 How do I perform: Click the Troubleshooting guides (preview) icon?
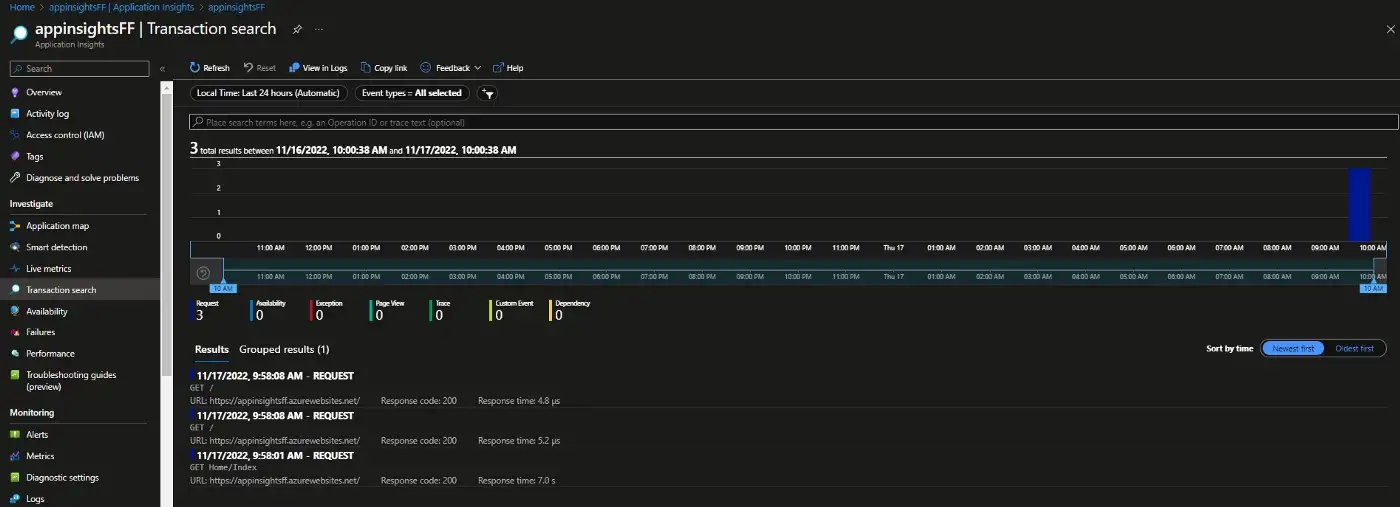[15, 375]
